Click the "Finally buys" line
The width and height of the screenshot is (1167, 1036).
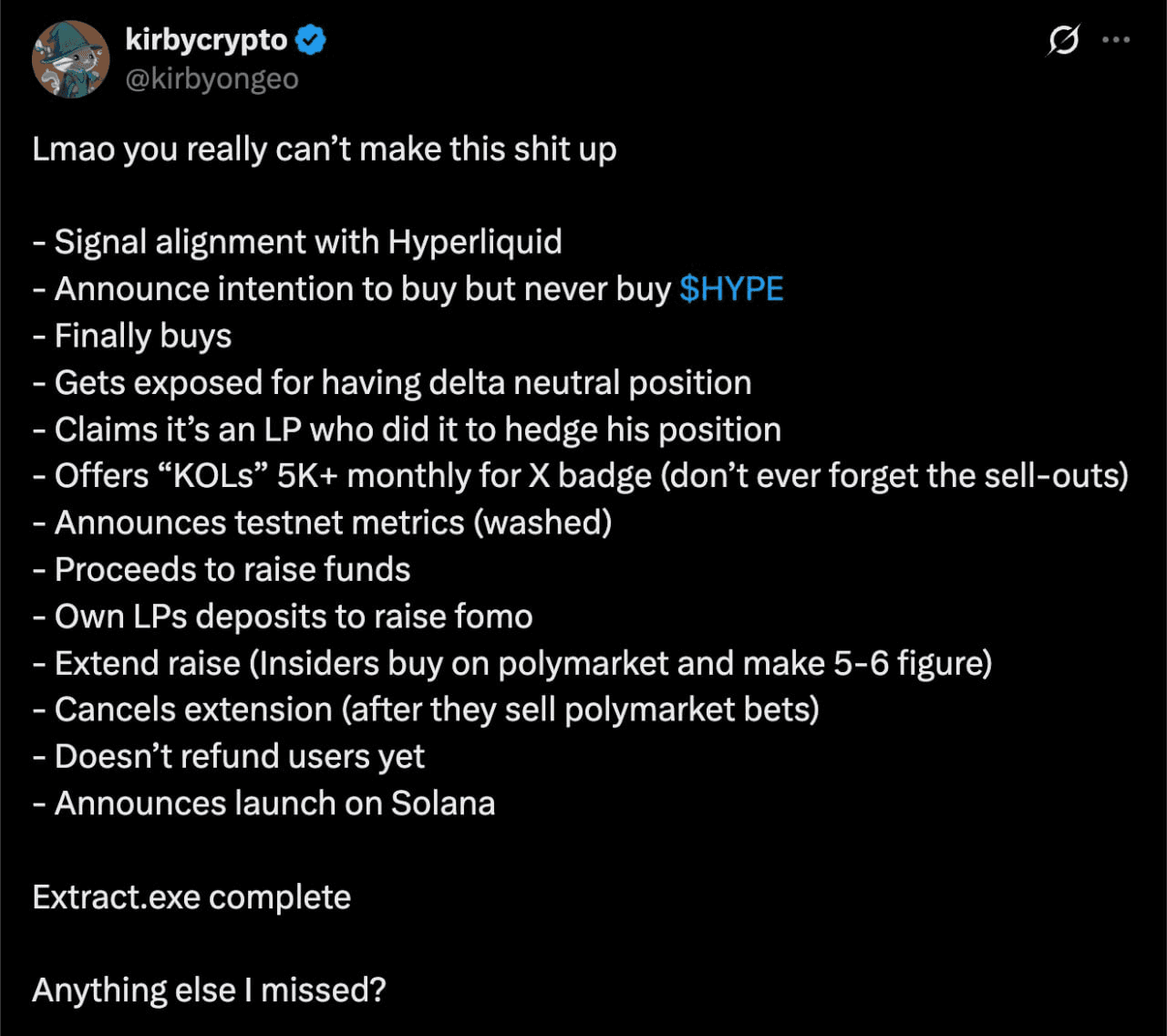coord(132,337)
